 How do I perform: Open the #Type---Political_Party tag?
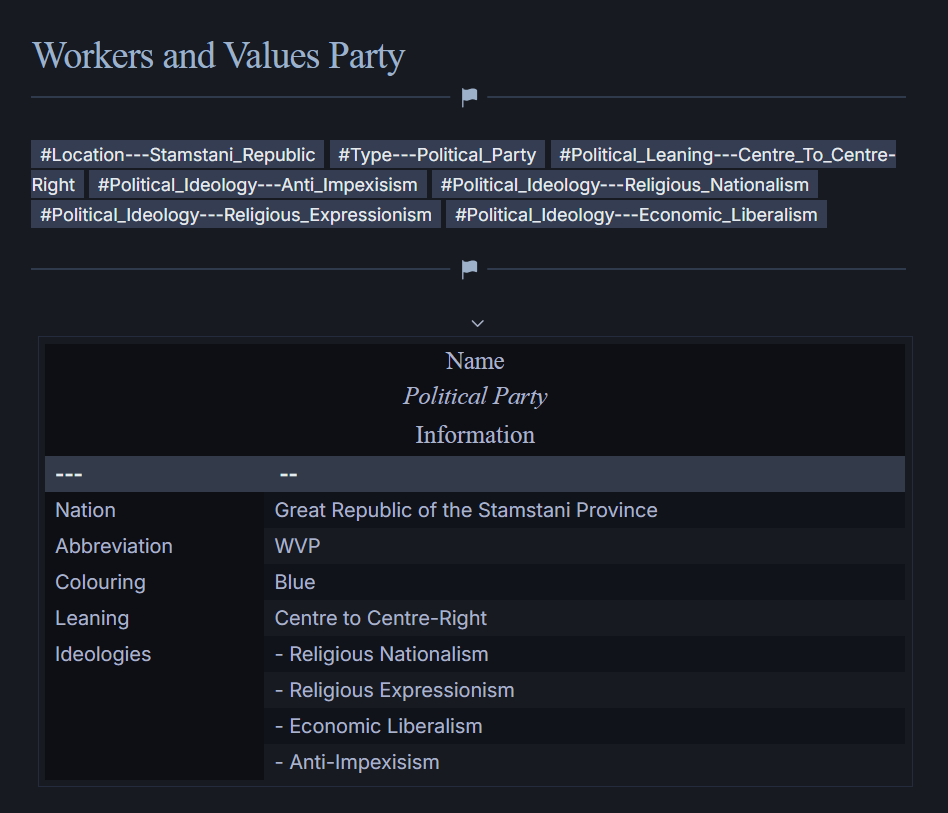(437, 155)
